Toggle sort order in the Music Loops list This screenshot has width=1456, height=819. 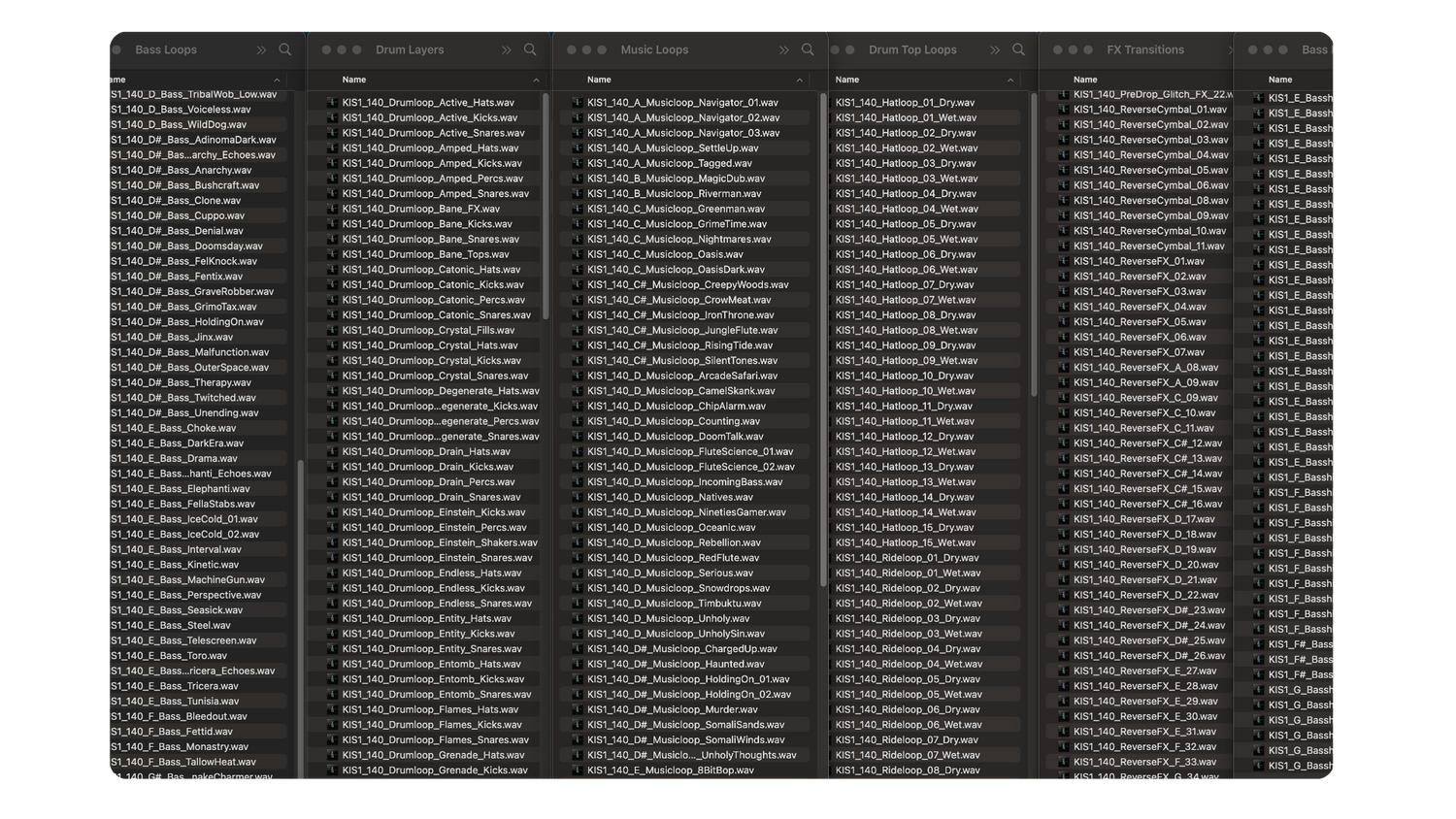click(x=799, y=80)
